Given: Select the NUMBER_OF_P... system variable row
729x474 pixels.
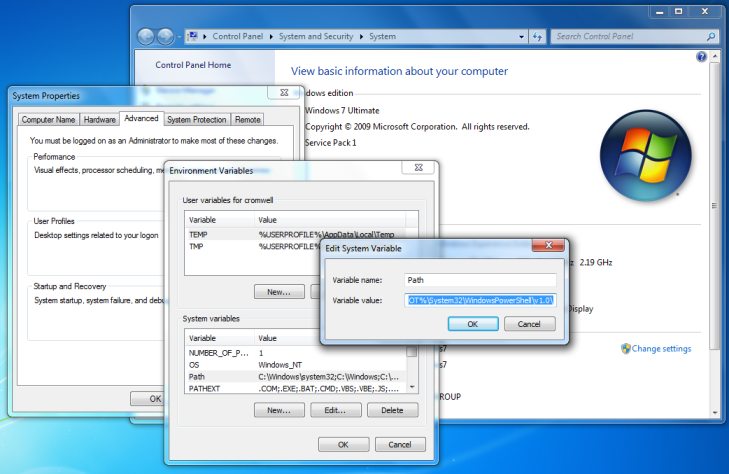Looking at the screenshot, I should [296, 353].
